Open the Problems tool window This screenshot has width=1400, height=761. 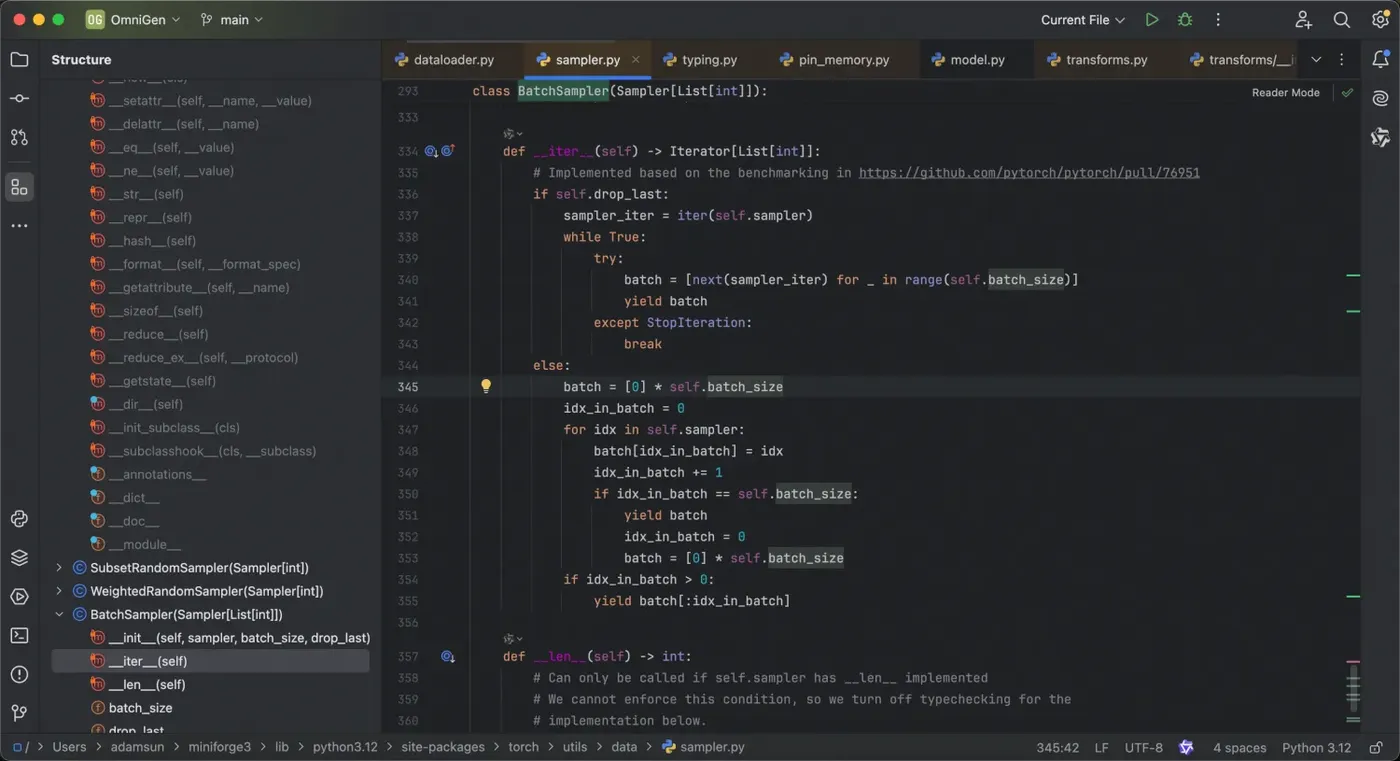(x=19, y=674)
